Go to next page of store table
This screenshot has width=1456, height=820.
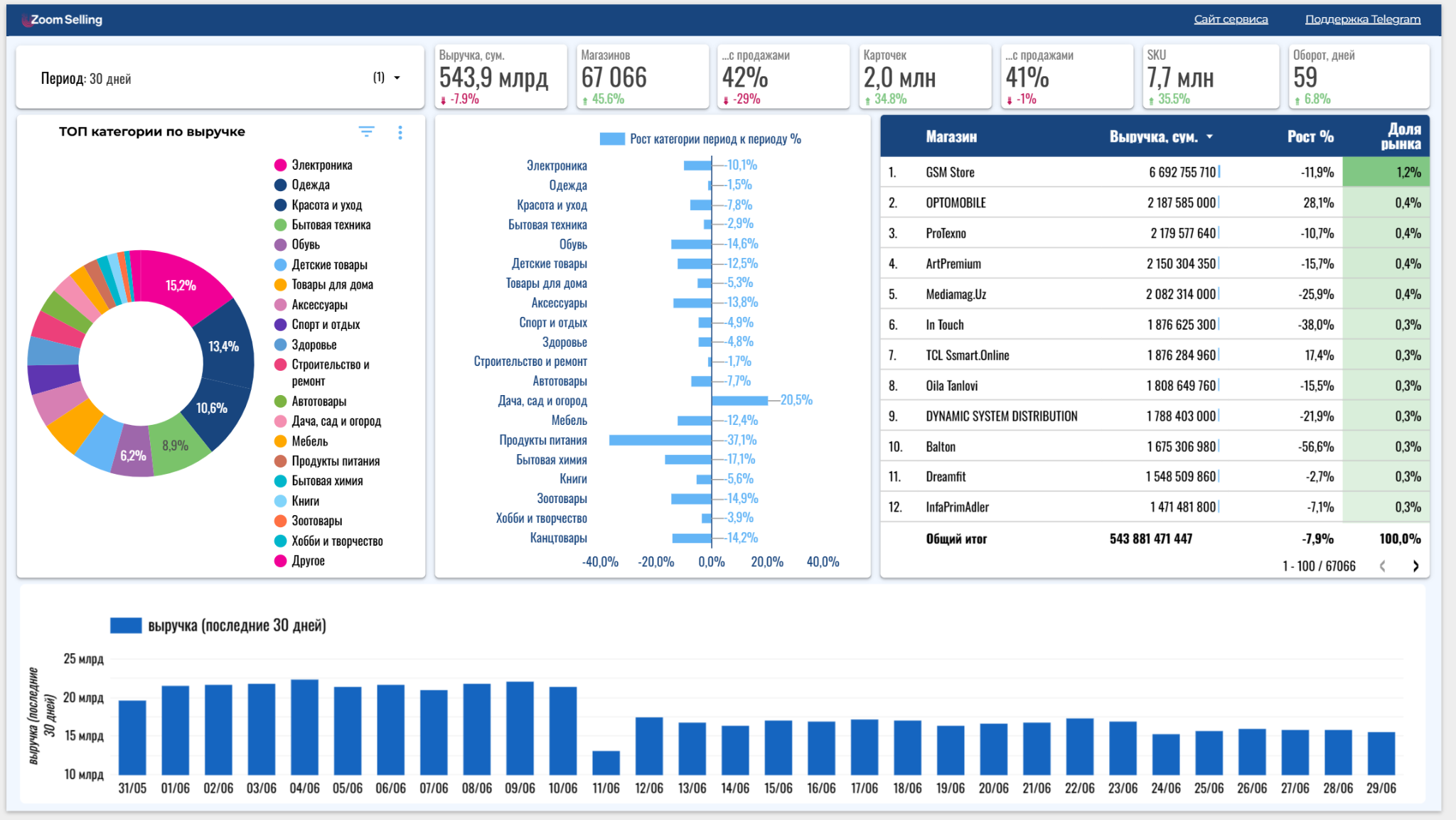coord(1415,566)
